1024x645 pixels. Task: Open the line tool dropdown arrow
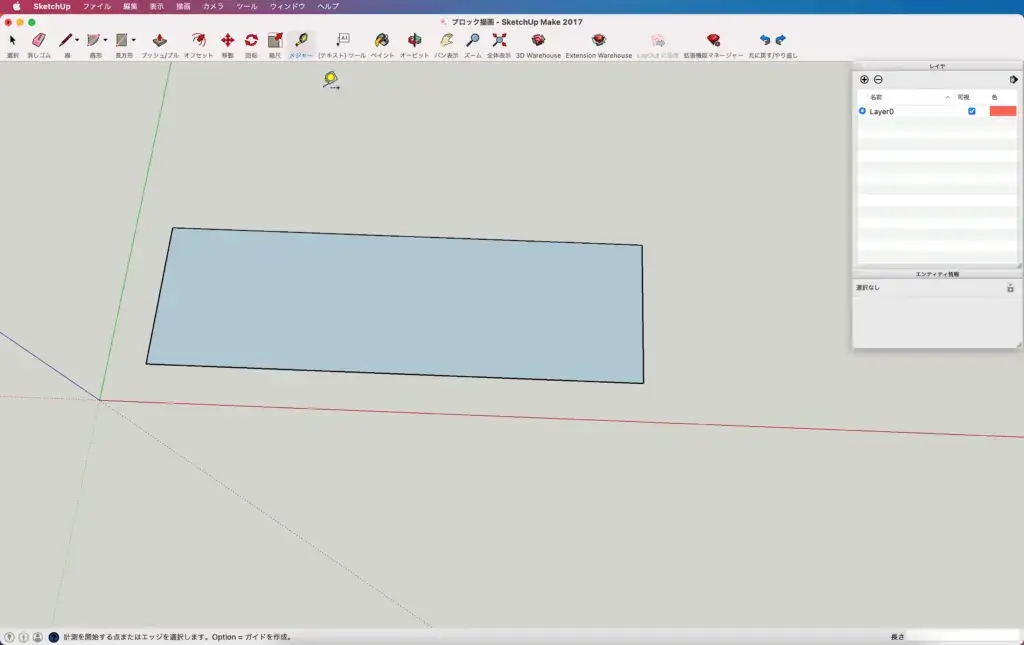[x=77, y=41]
